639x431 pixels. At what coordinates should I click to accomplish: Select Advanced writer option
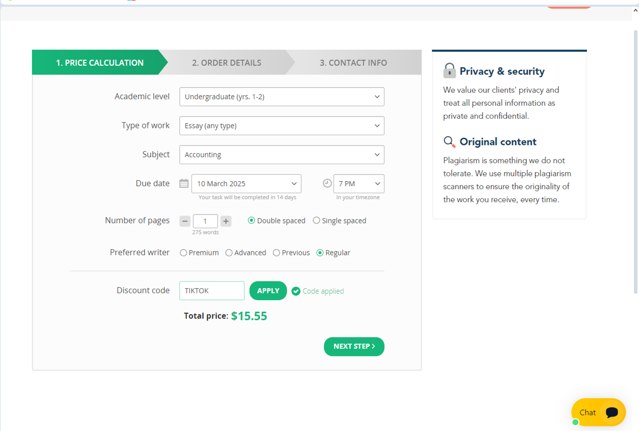229,253
